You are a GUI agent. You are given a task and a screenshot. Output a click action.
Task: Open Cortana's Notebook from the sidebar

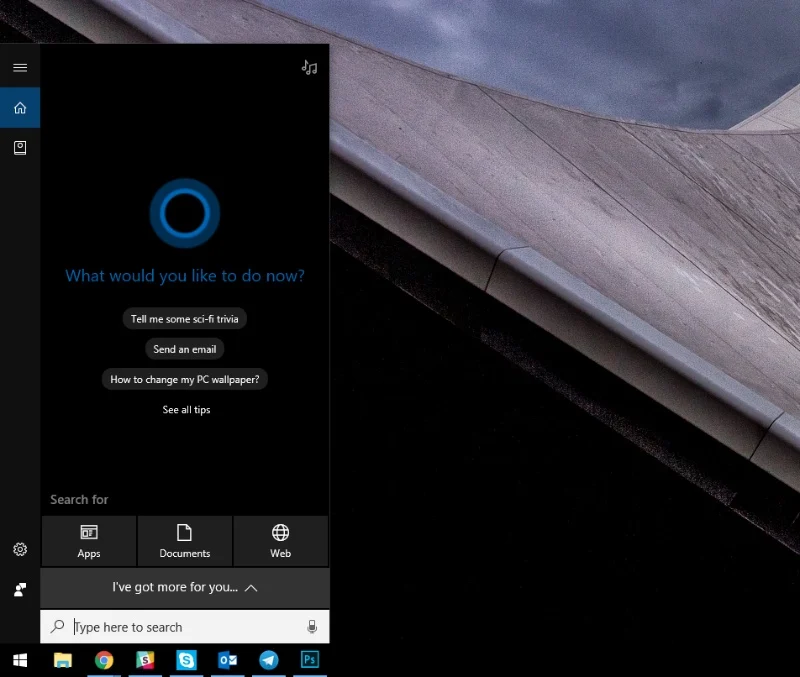coord(20,148)
